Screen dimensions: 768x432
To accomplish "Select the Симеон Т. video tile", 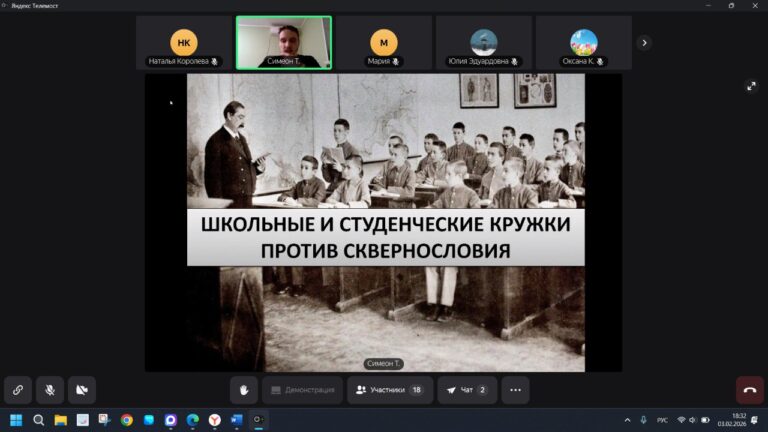I will [284, 43].
